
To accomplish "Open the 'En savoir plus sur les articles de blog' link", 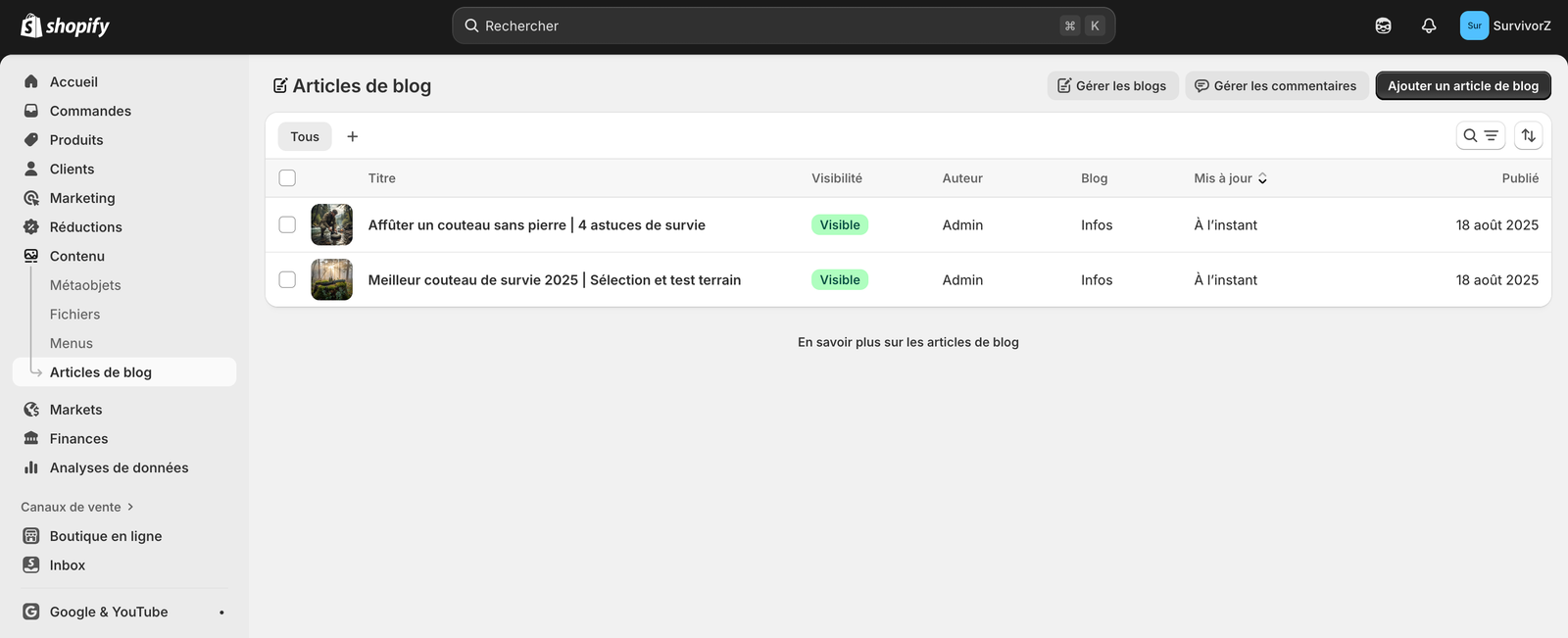I will coord(907,343).
